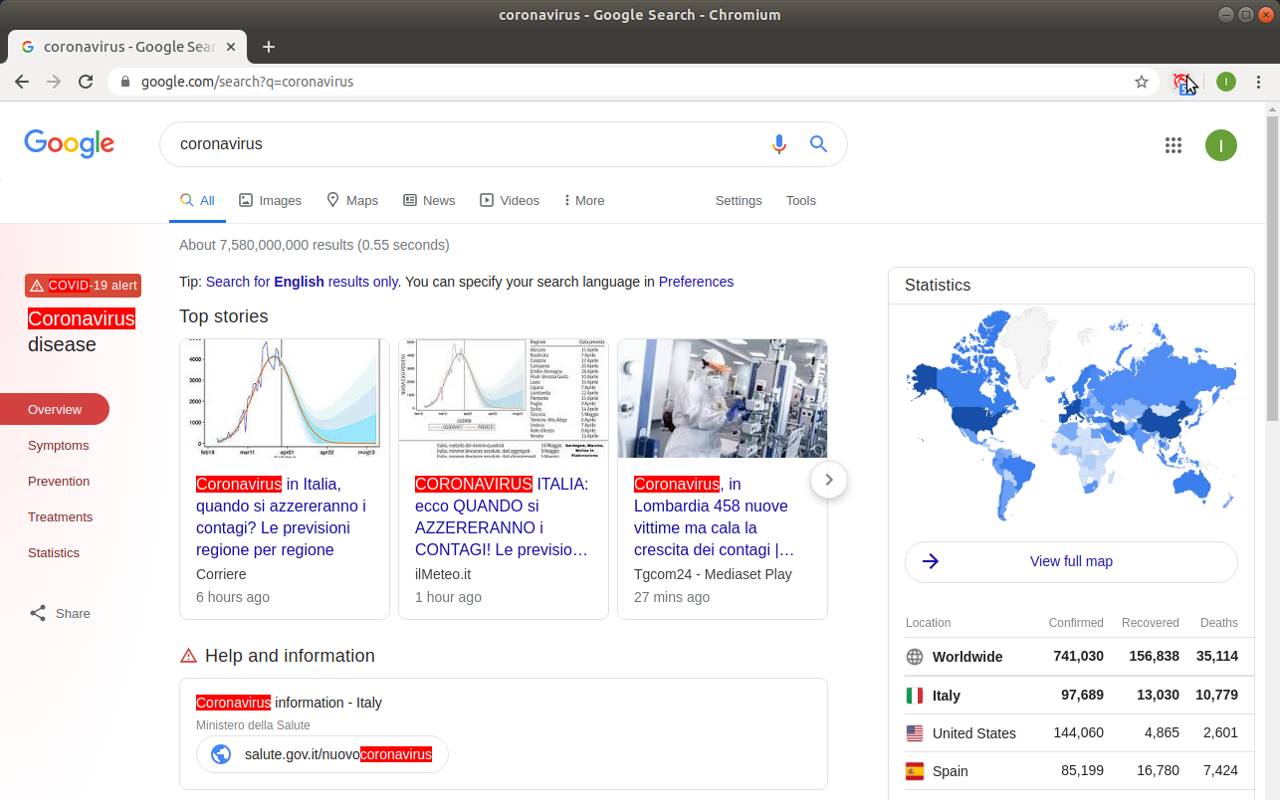
Task: Click the Tgcom24 lab worker thumbnail
Action: pyautogui.click(x=722, y=398)
